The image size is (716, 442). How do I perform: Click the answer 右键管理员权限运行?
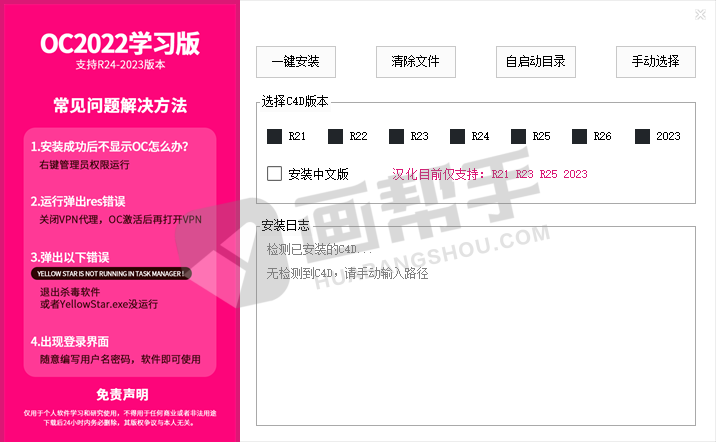point(84,165)
